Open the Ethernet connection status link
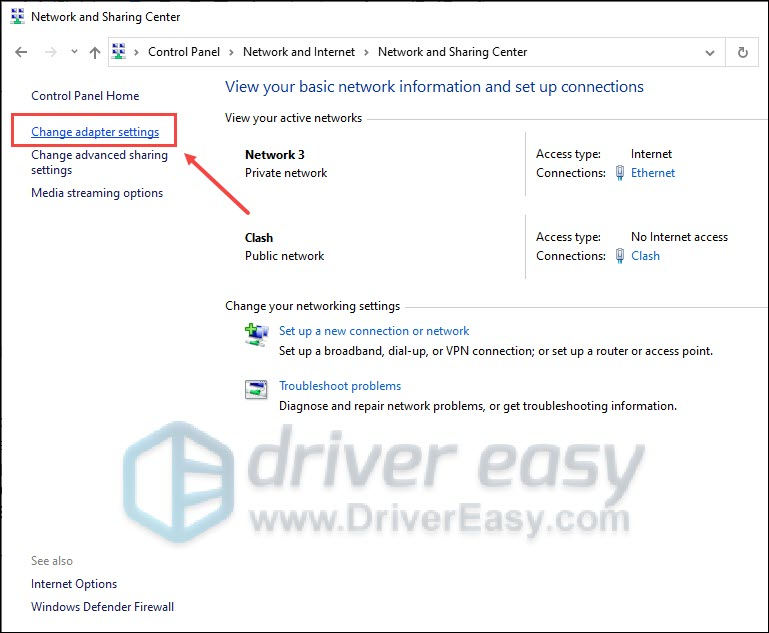This screenshot has height=633, width=769. [x=652, y=173]
